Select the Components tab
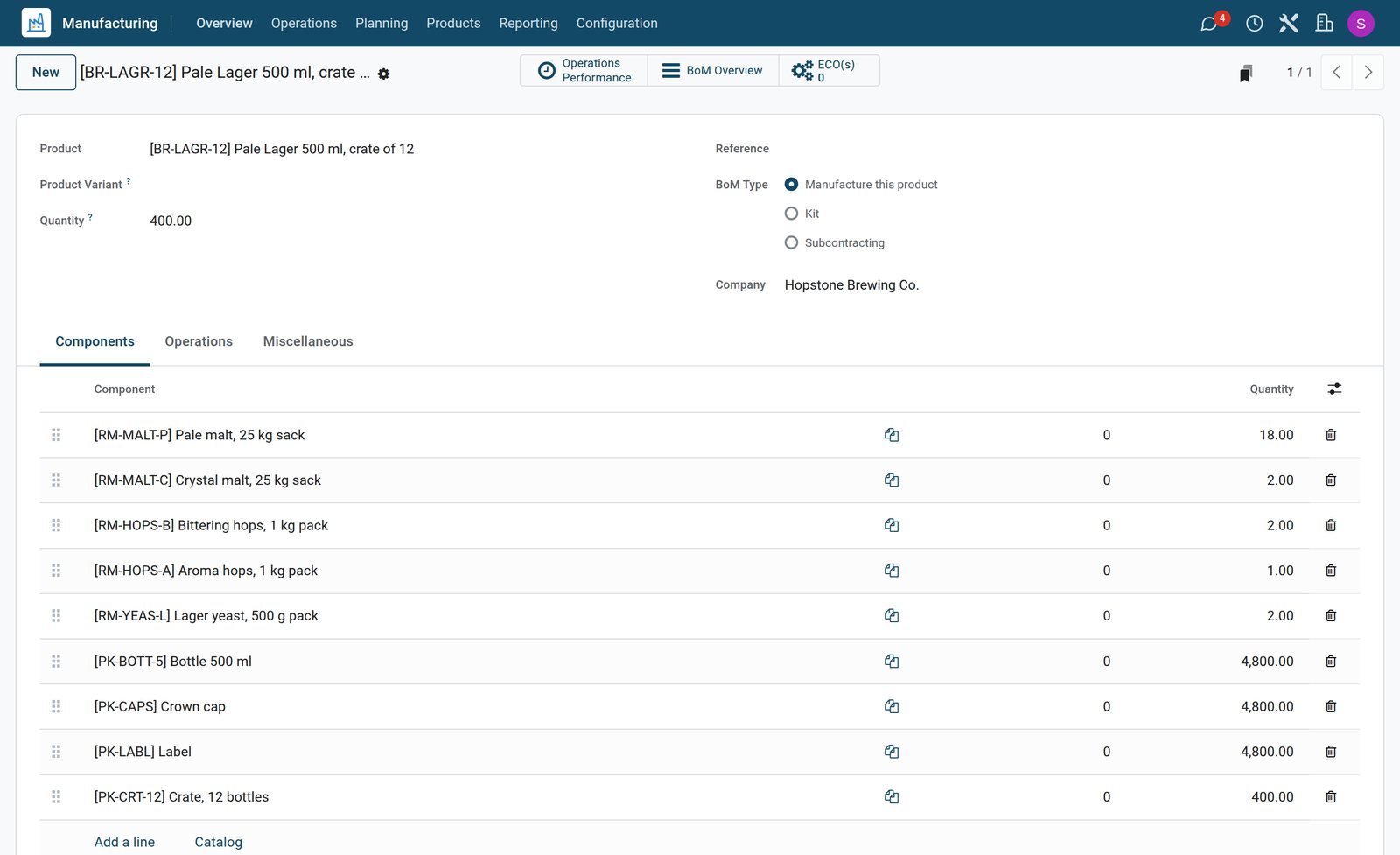Screen dimensions: 1400x855 pyautogui.click(x=94, y=341)
